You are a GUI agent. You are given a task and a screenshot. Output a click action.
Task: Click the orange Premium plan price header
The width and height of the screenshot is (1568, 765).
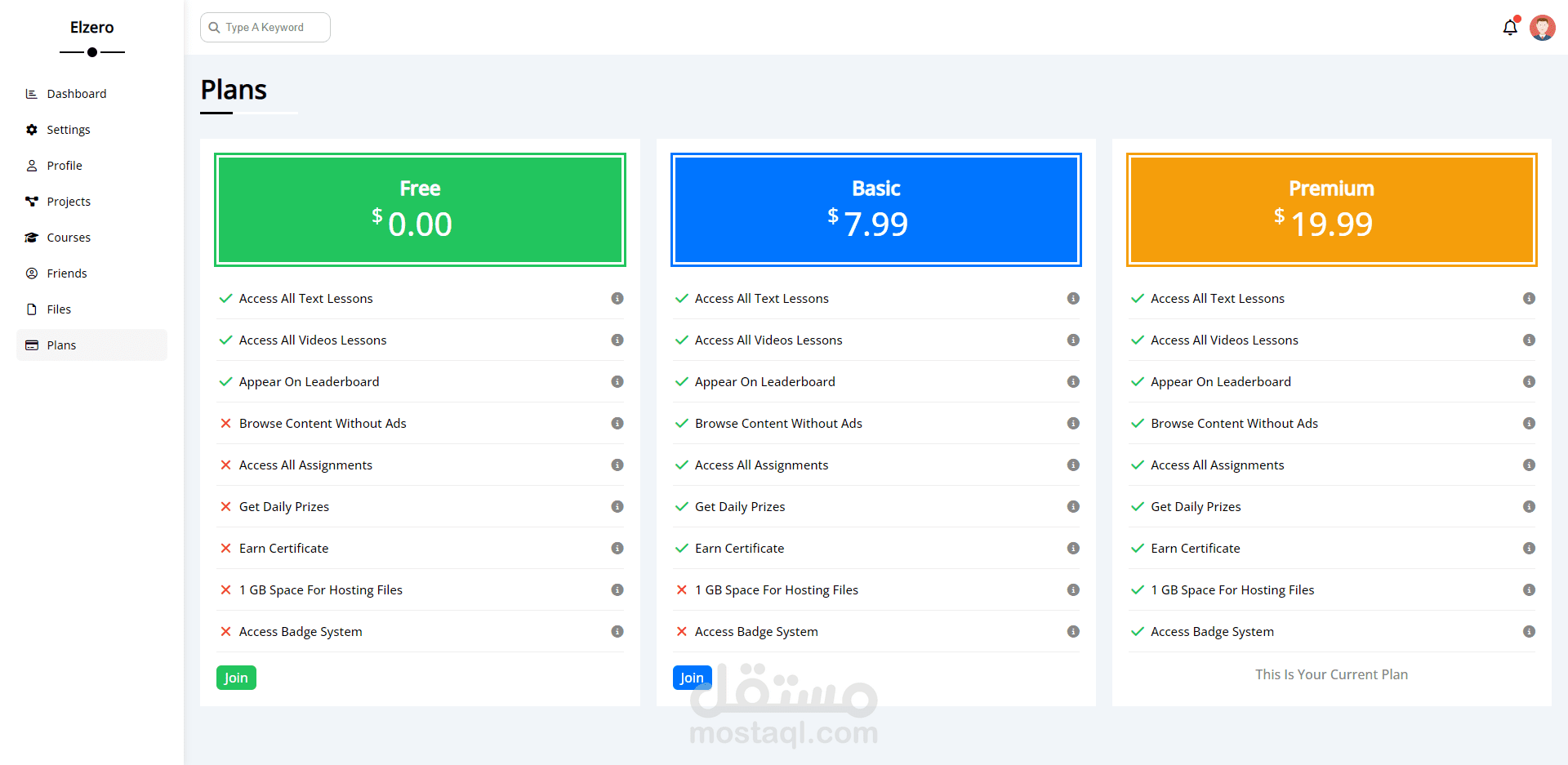tap(1332, 210)
